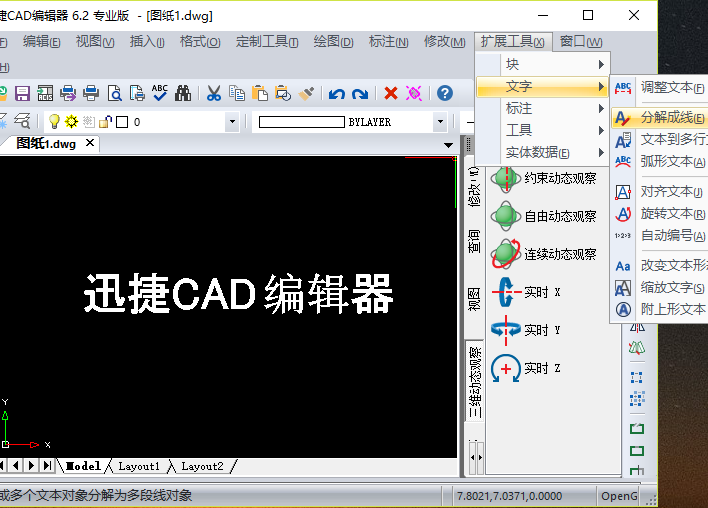This screenshot has height=508, width=708.
Task: Go to last layout tab arrow
Action: coord(47,466)
